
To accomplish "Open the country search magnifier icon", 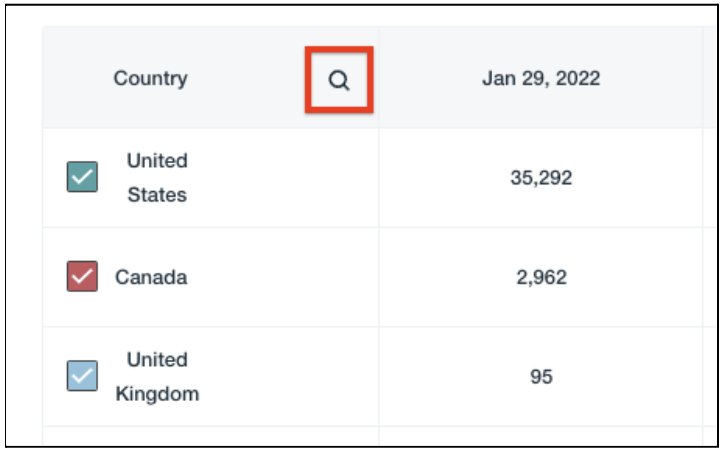I will (x=339, y=80).
